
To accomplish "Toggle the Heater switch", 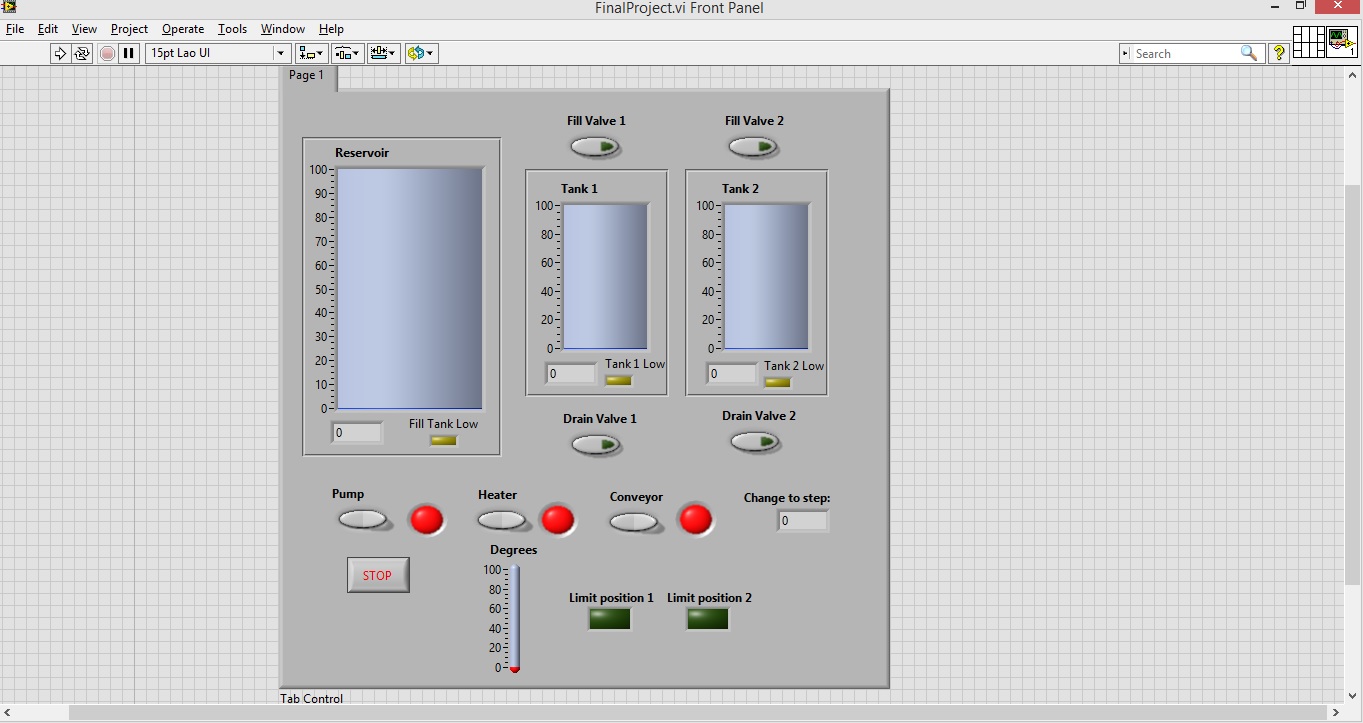I will coord(501,521).
